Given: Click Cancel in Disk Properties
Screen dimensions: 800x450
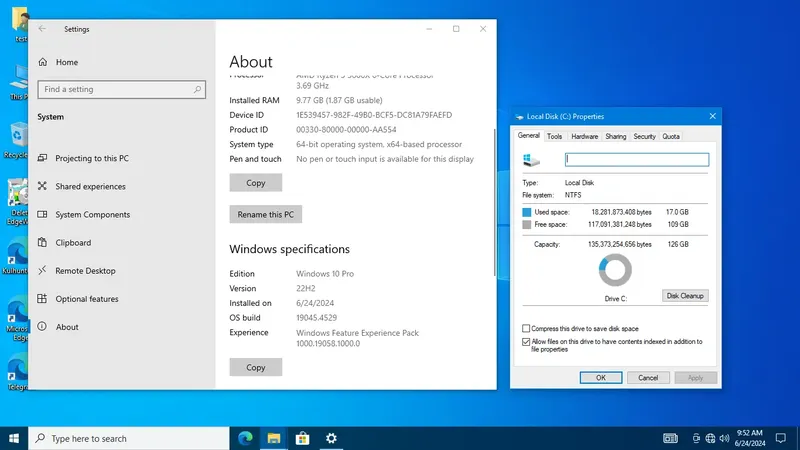Looking at the screenshot, I should point(648,378).
